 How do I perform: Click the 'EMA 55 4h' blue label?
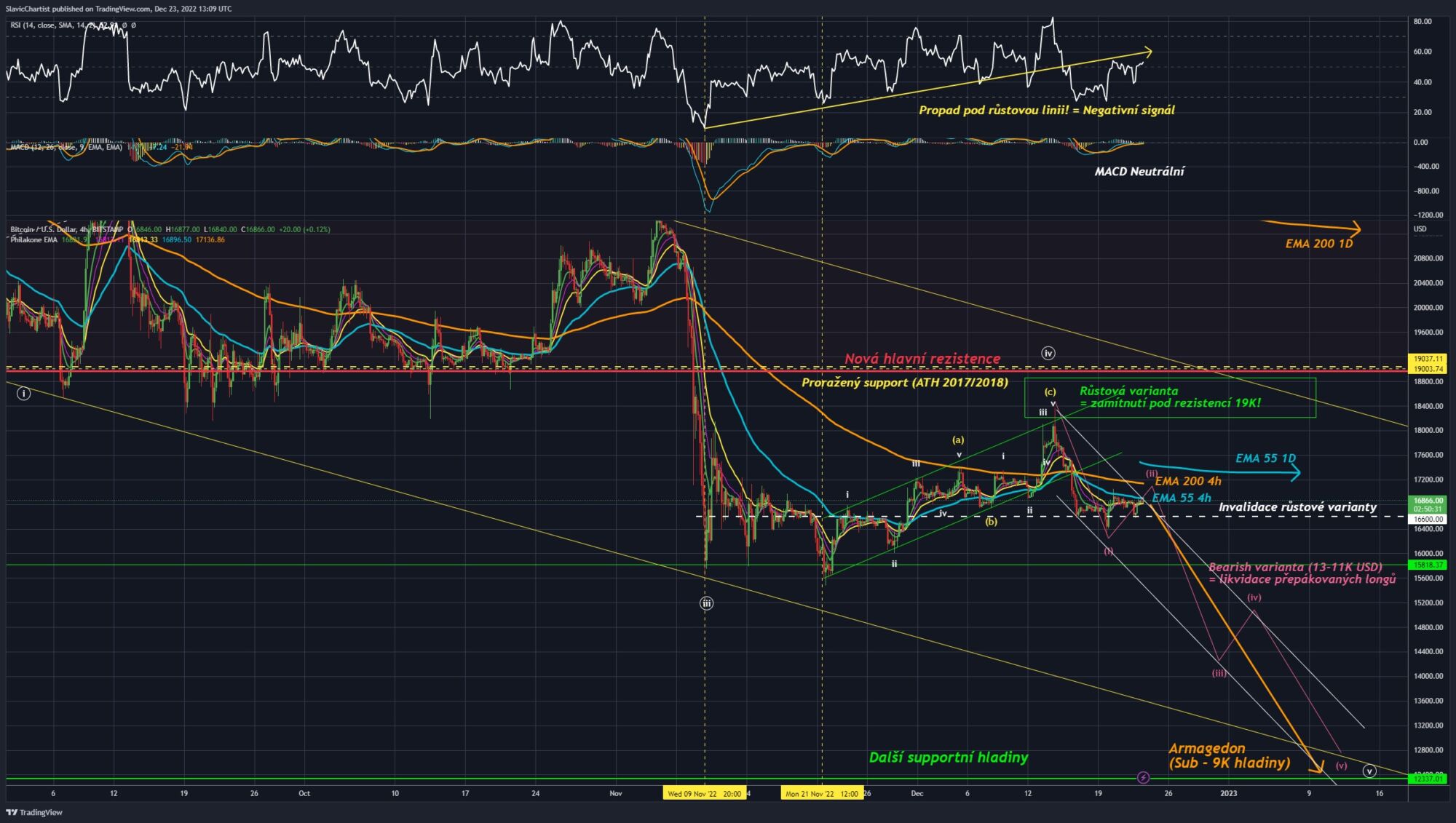pyautogui.click(x=1182, y=498)
